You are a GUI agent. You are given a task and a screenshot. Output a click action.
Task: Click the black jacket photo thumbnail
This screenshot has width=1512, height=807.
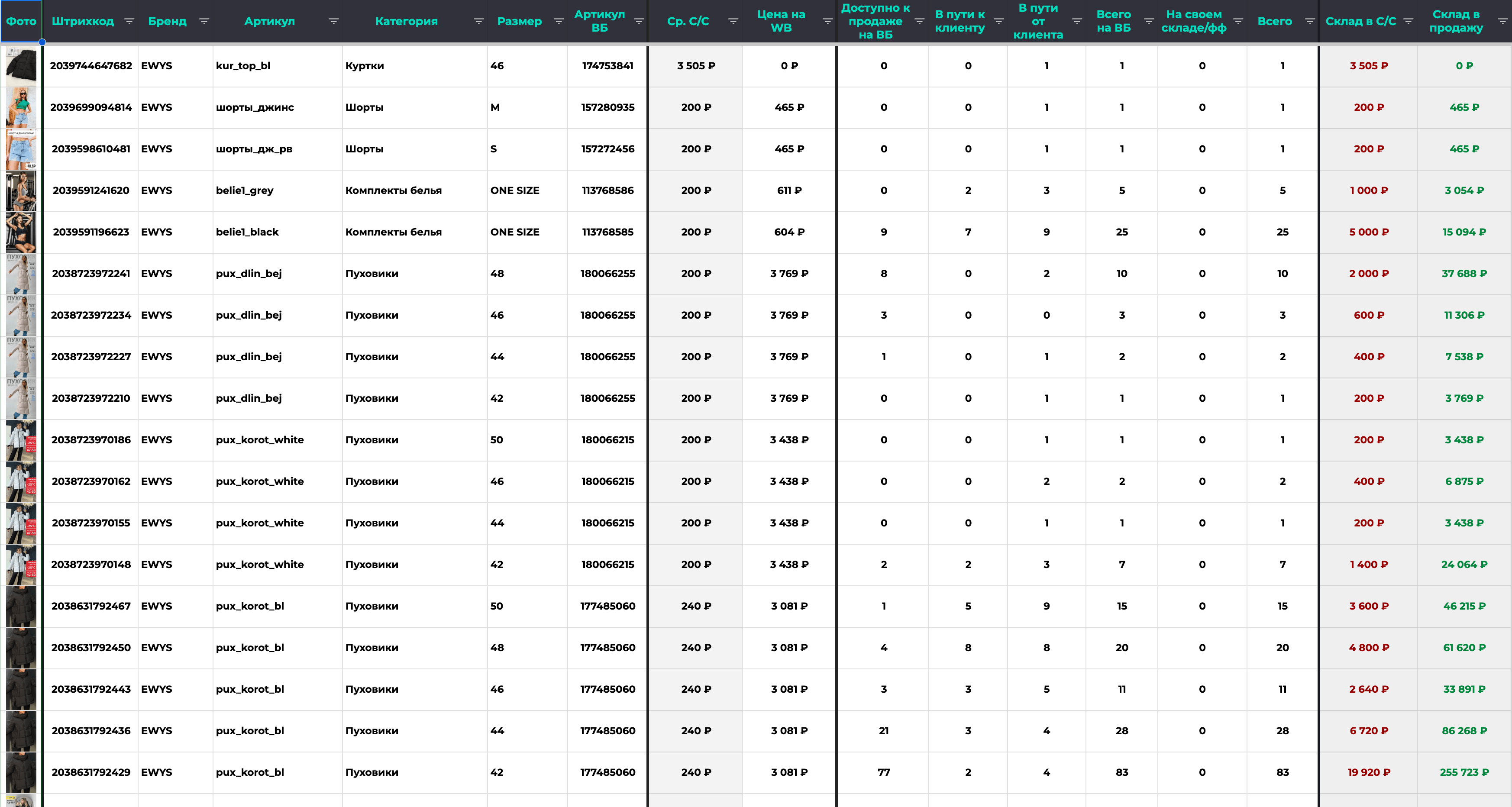pos(21,66)
